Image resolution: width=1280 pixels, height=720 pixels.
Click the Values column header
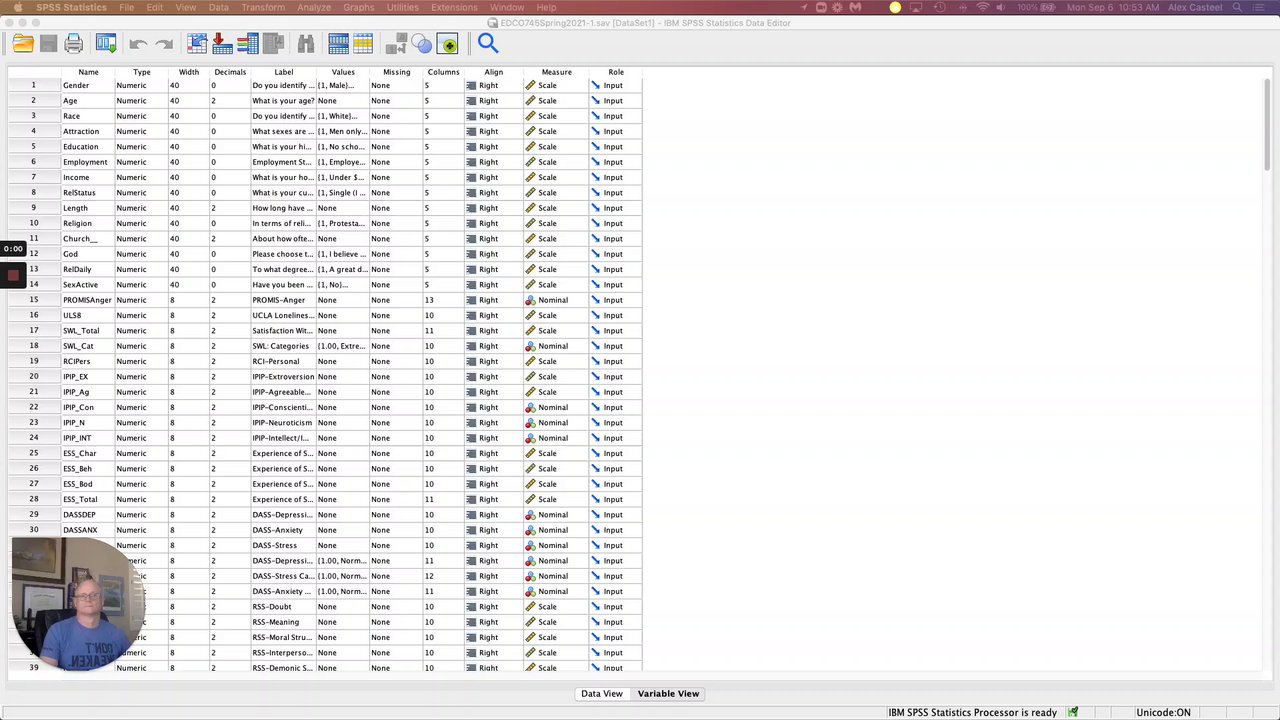click(x=343, y=72)
